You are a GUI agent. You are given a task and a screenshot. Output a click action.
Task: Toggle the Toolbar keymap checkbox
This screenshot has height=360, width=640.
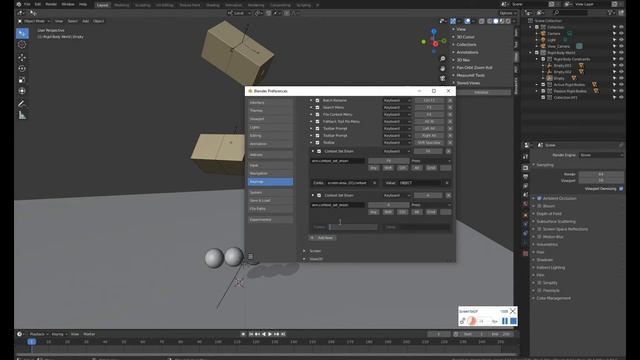tap(317, 142)
